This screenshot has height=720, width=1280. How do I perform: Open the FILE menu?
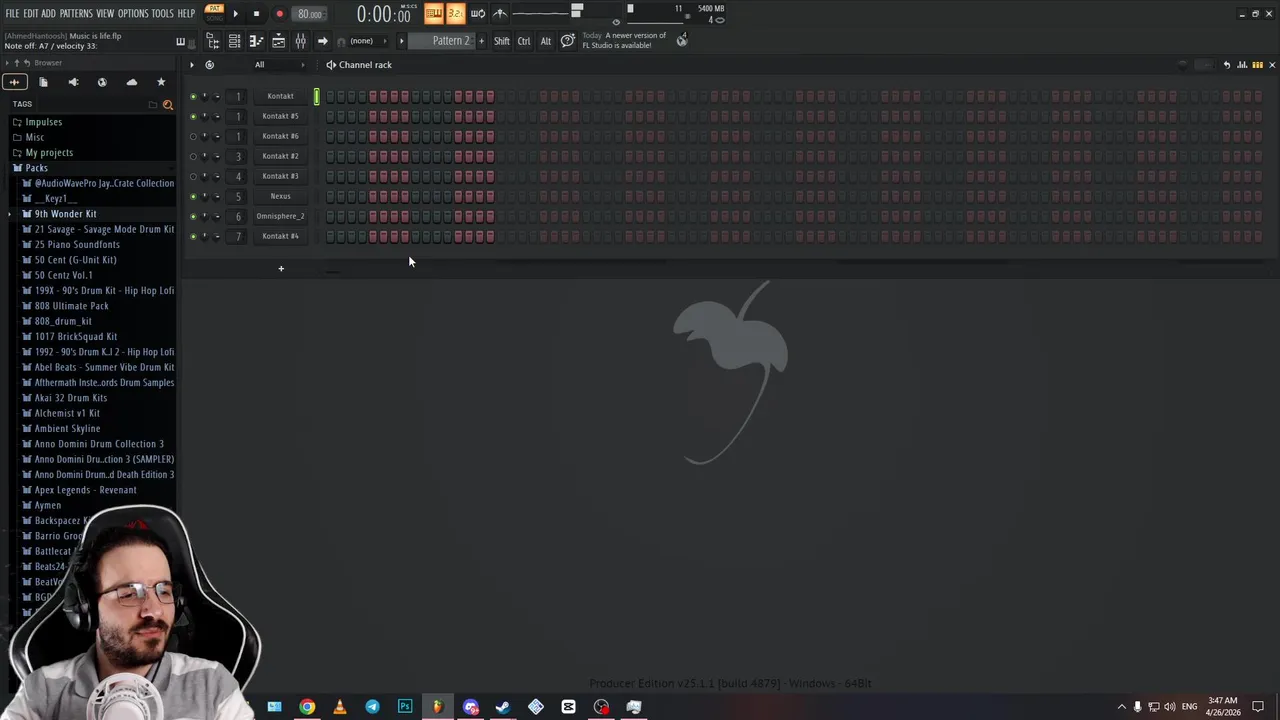coord(12,13)
